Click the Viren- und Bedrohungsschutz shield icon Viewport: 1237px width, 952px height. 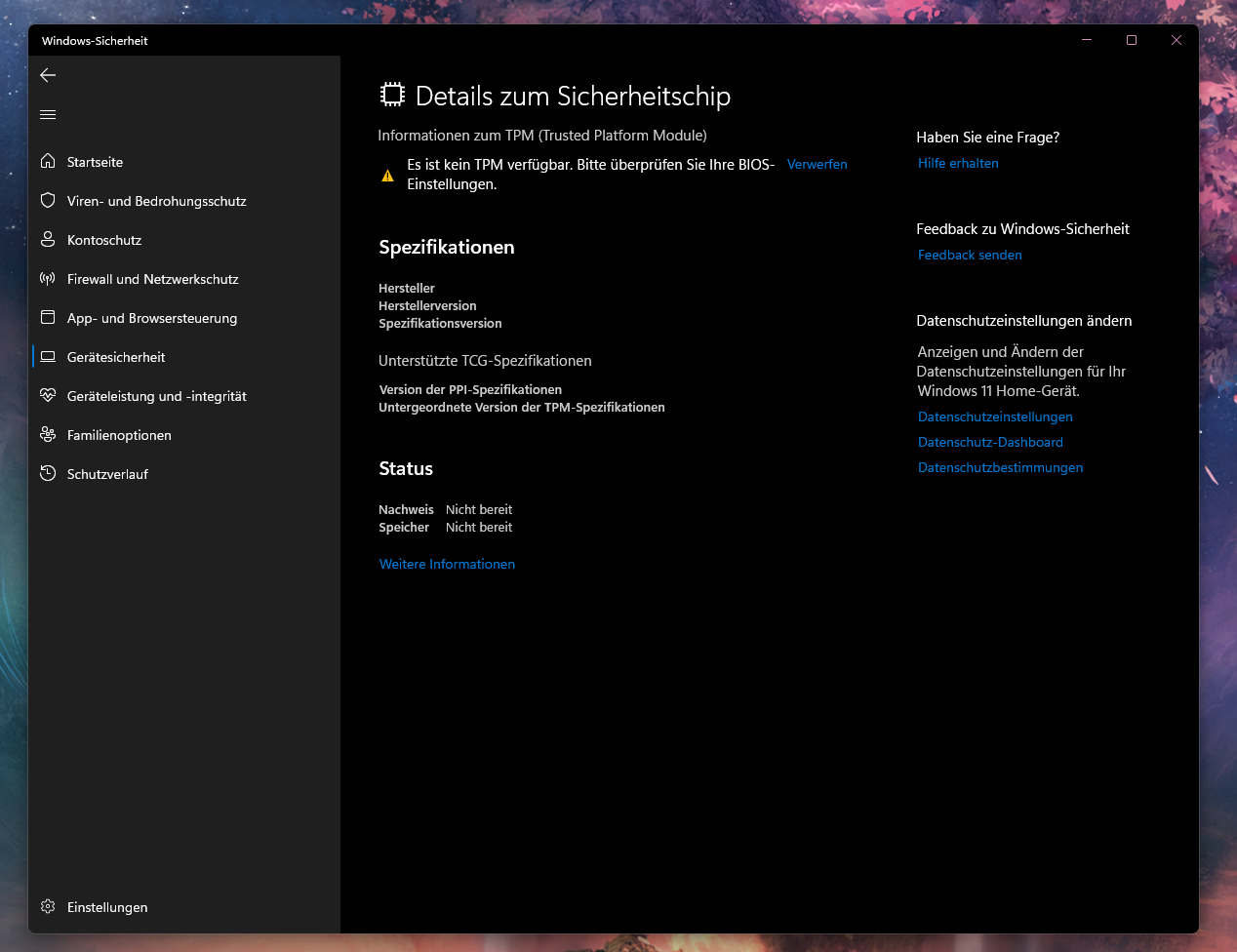[x=48, y=200]
